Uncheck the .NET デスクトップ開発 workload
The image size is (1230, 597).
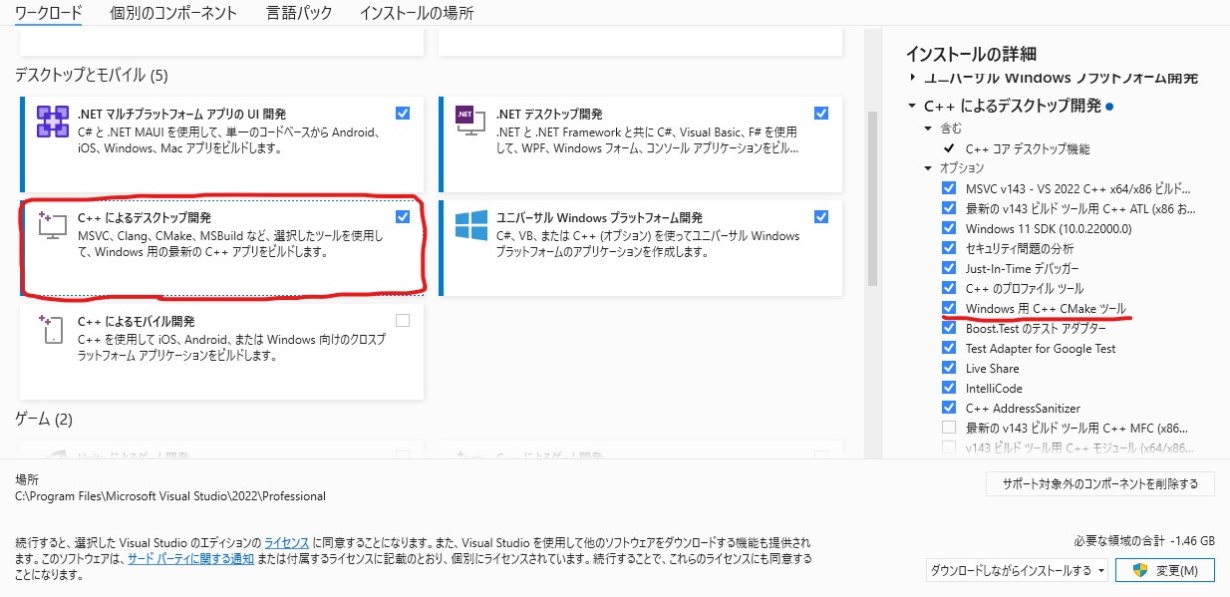pyautogui.click(x=821, y=113)
